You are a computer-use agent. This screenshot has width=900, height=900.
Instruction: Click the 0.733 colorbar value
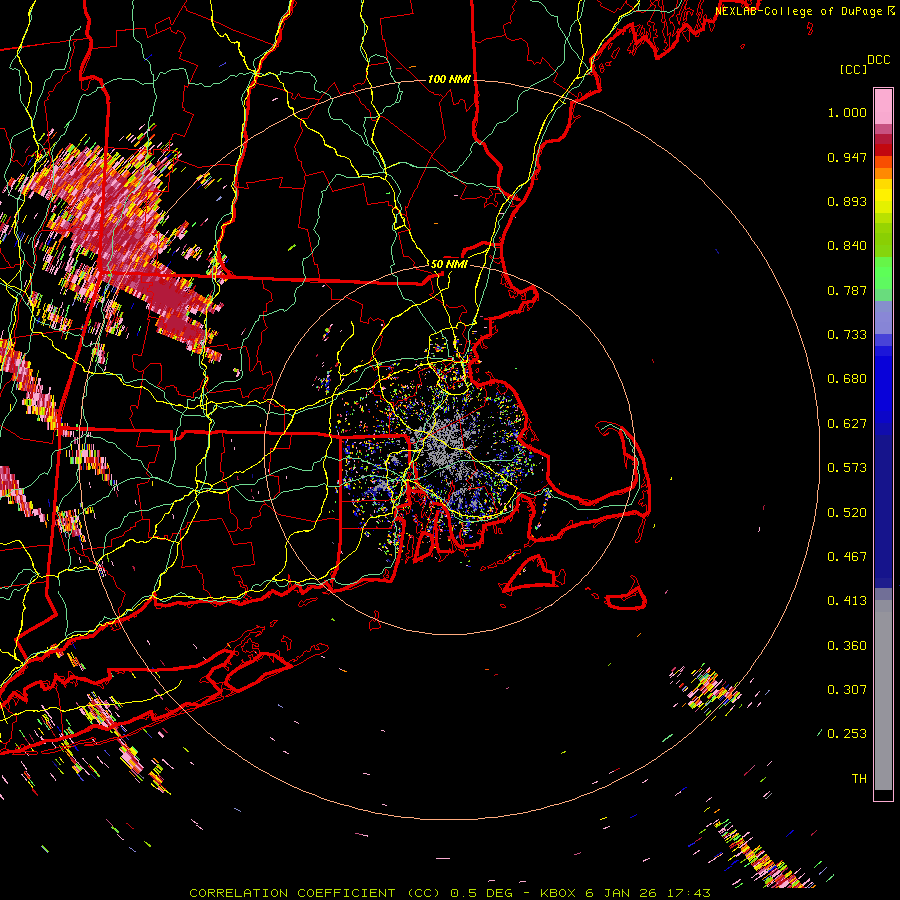tap(847, 335)
